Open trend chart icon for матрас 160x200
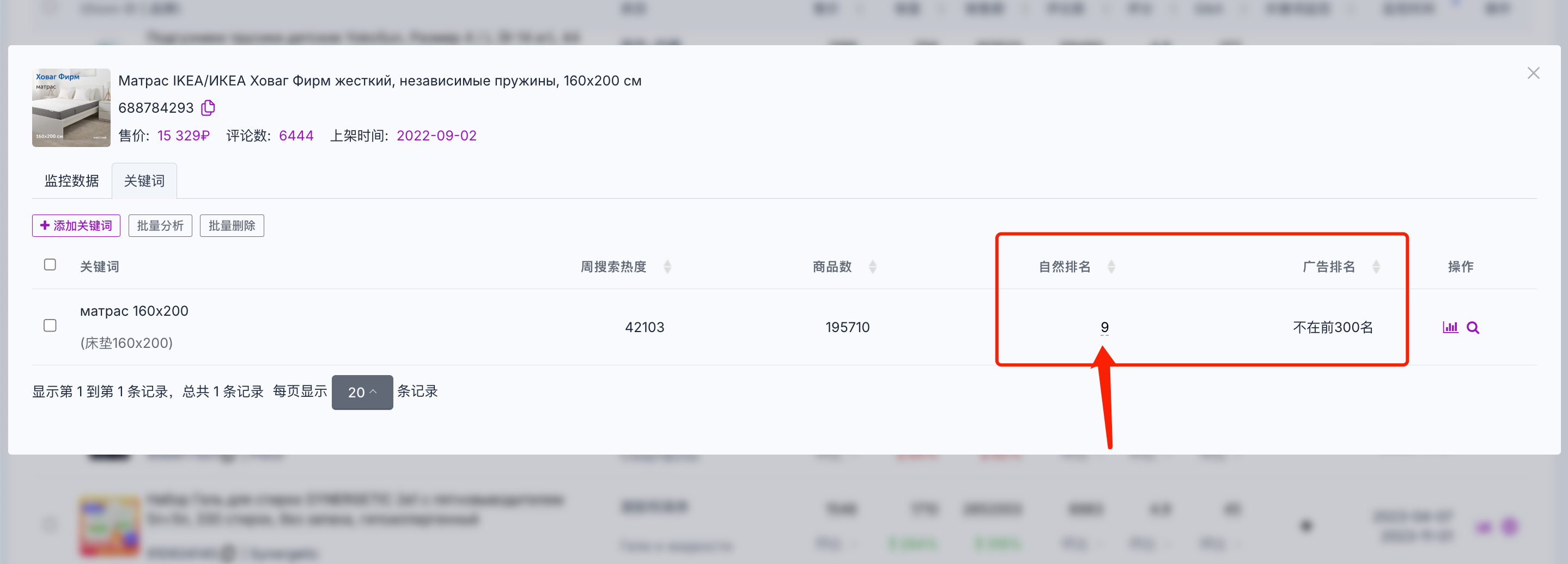The width and height of the screenshot is (1568, 564). pyautogui.click(x=1450, y=327)
